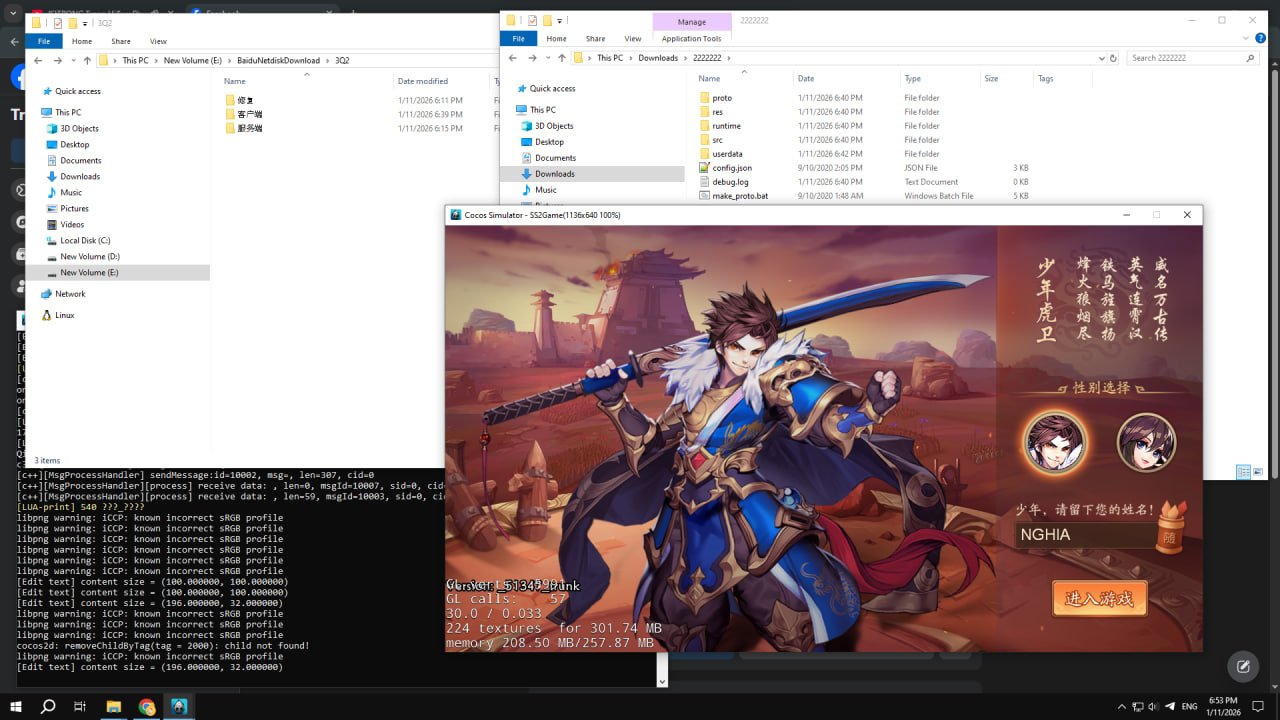
Task: Toggle large icons view in explorer corner
Action: [x=1259, y=472]
